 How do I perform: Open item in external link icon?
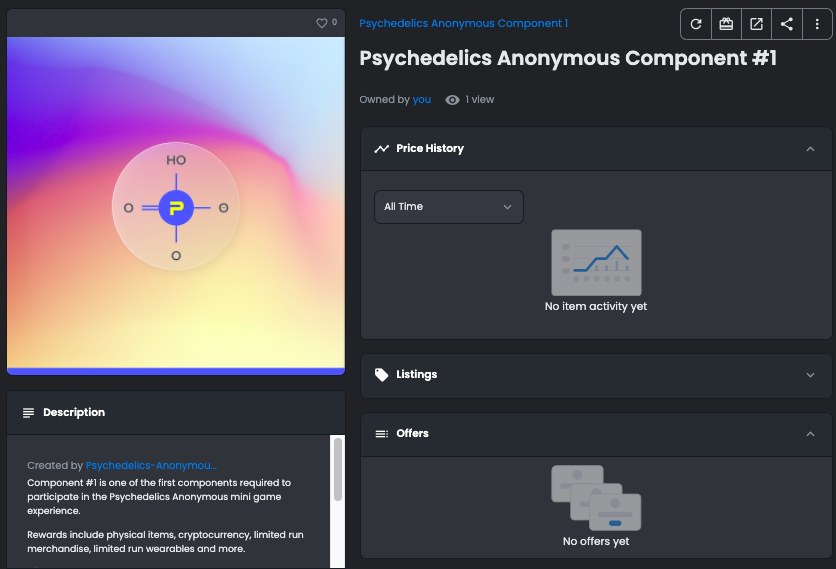(757, 24)
